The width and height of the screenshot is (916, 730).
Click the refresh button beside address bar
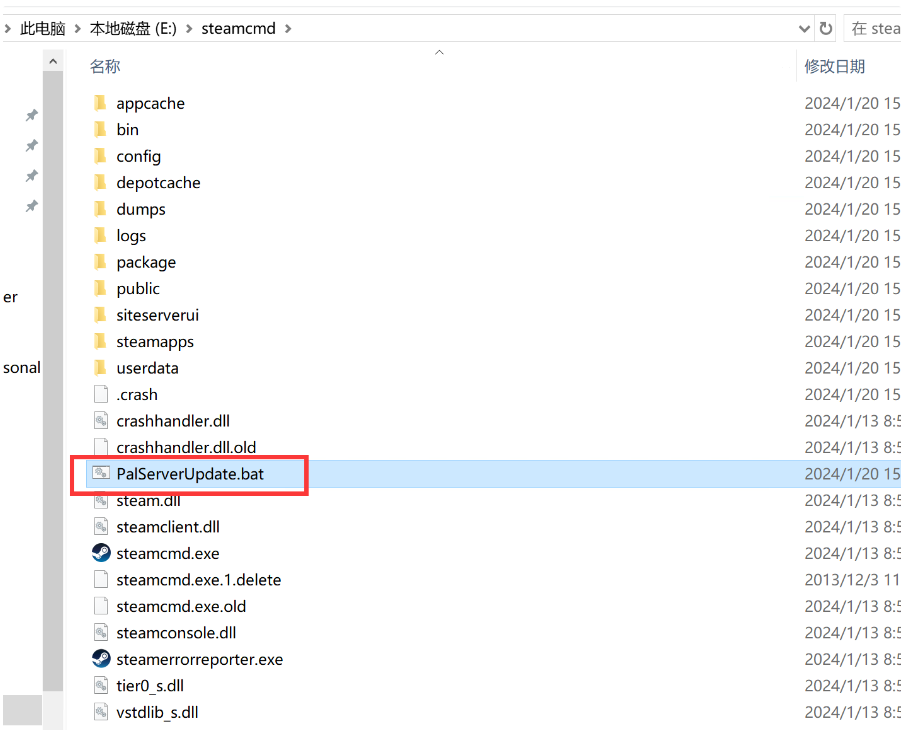pyautogui.click(x=825, y=28)
